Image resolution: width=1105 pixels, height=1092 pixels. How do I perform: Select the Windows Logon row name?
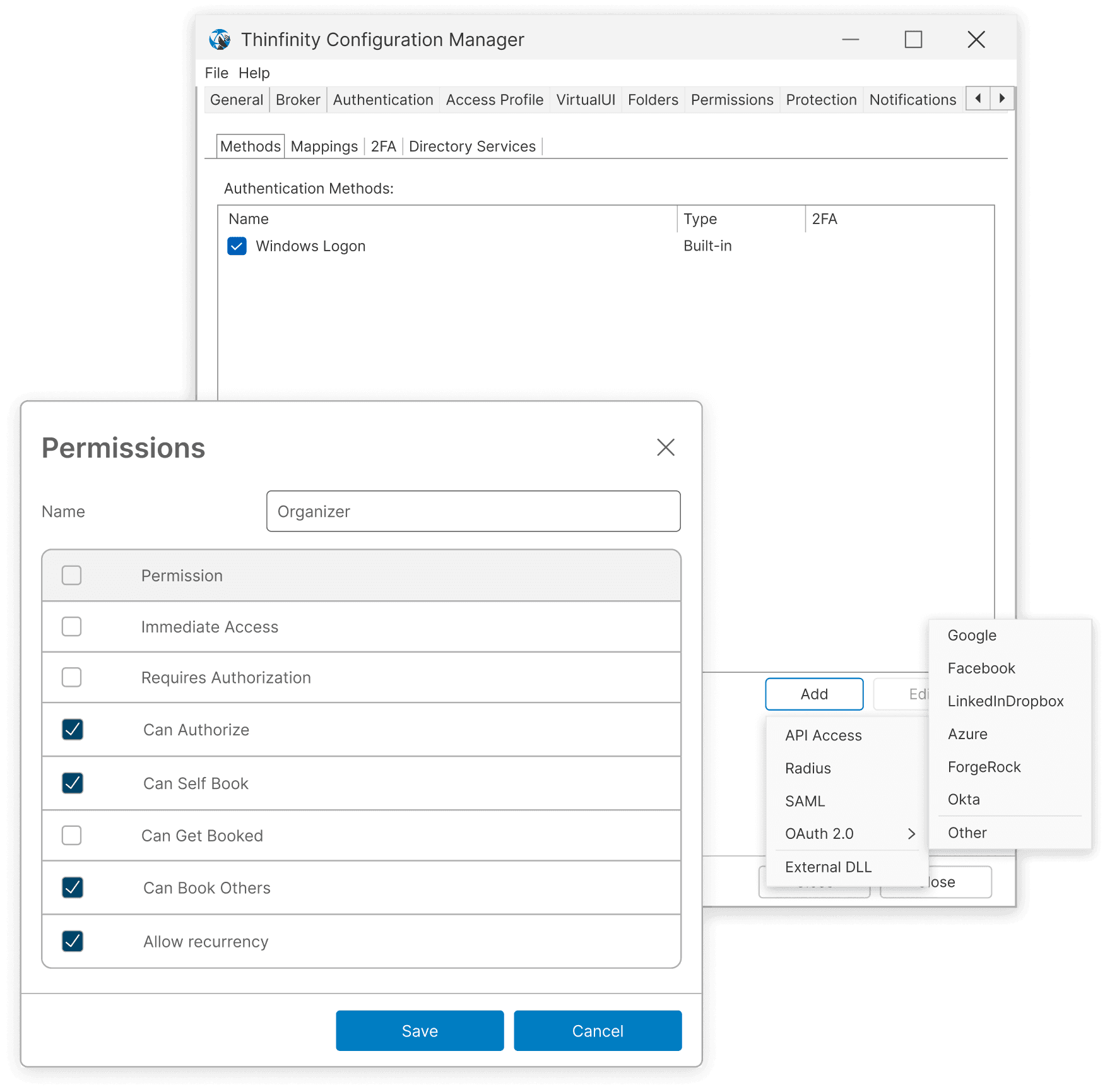coord(310,246)
